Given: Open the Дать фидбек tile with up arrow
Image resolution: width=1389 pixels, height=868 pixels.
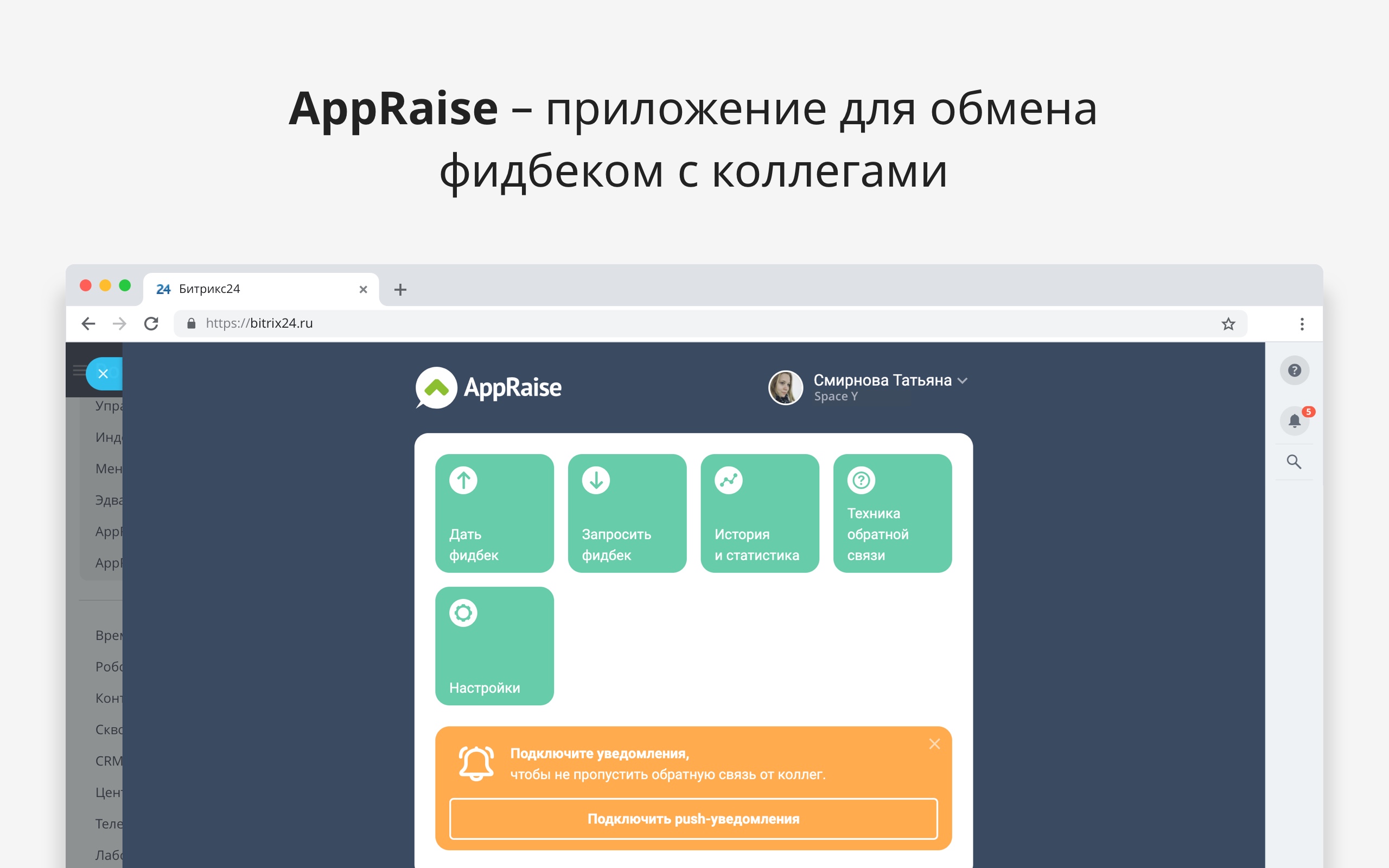Looking at the screenshot, I should [494, 513].
